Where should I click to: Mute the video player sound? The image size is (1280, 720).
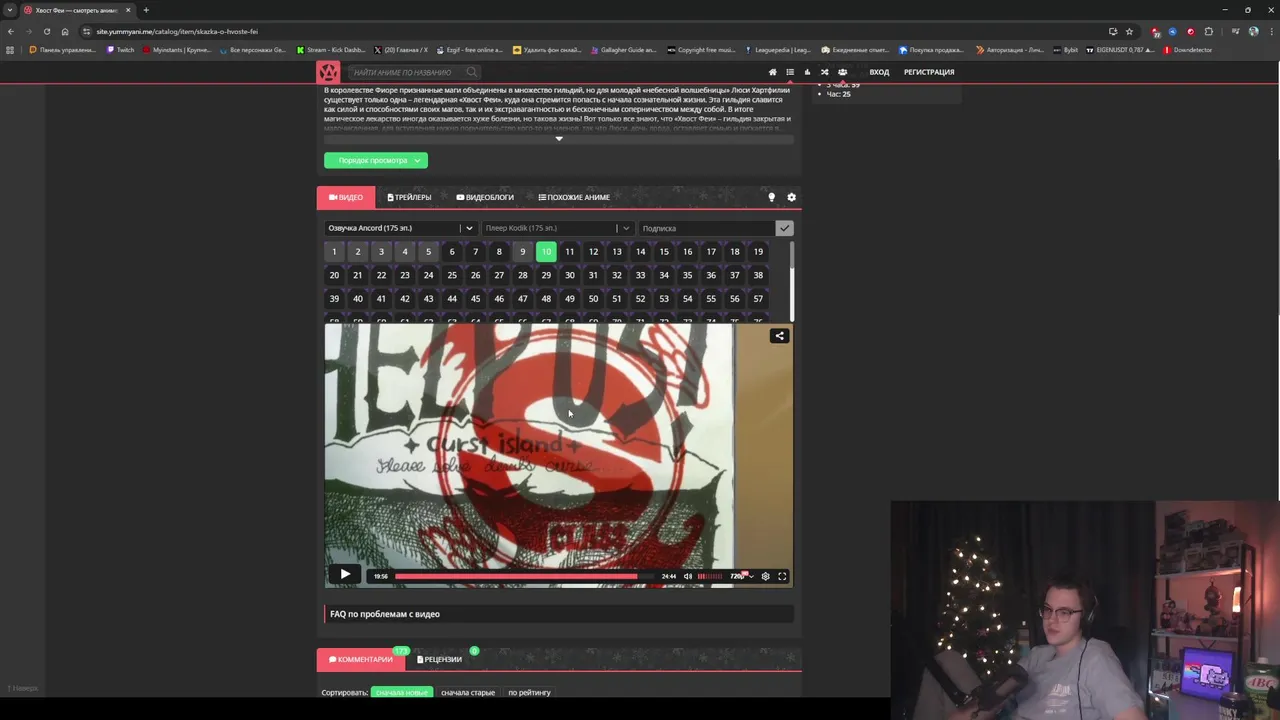coord(687,576)
